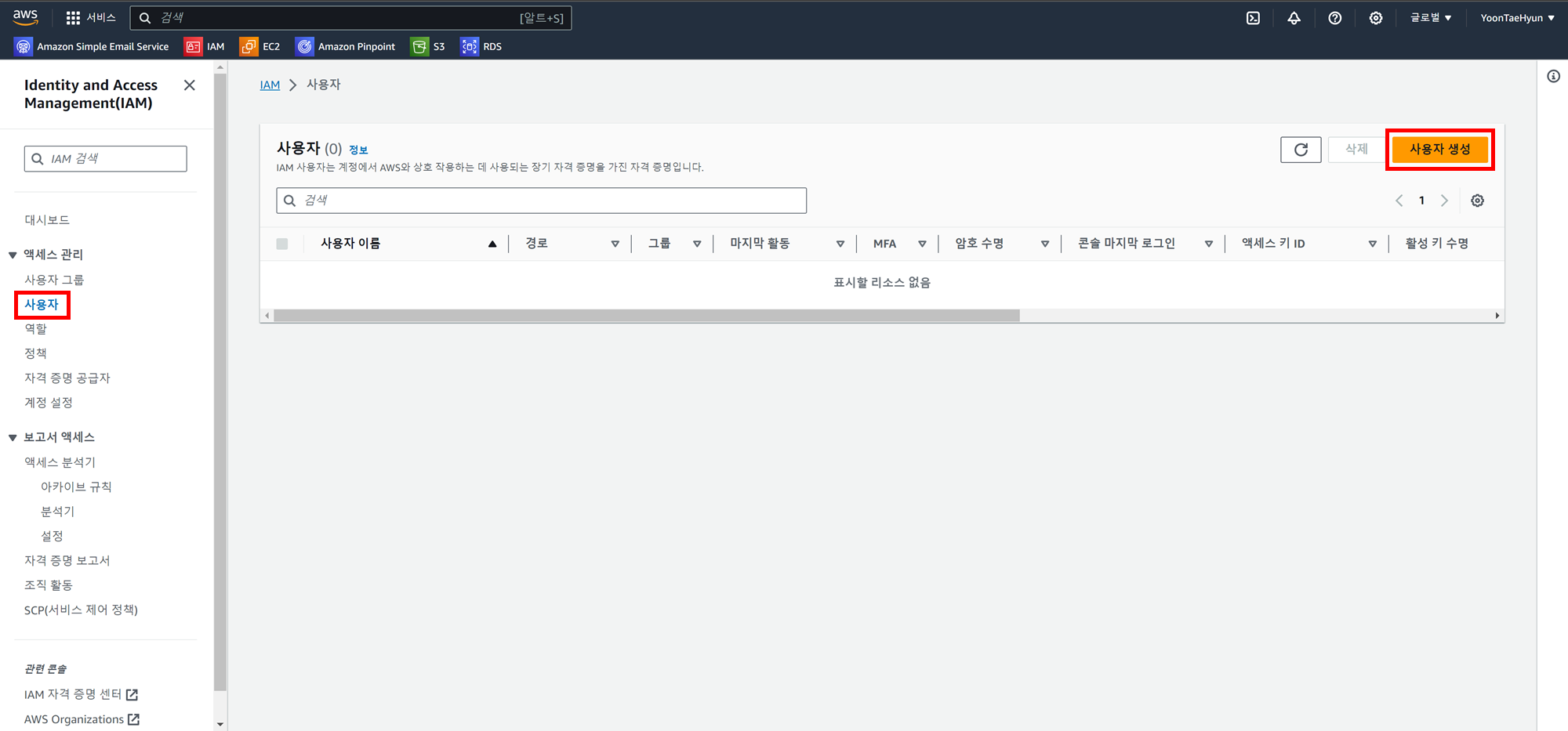
Task: Click the 활성 키 수명 column header
Action: [1436, 244]
